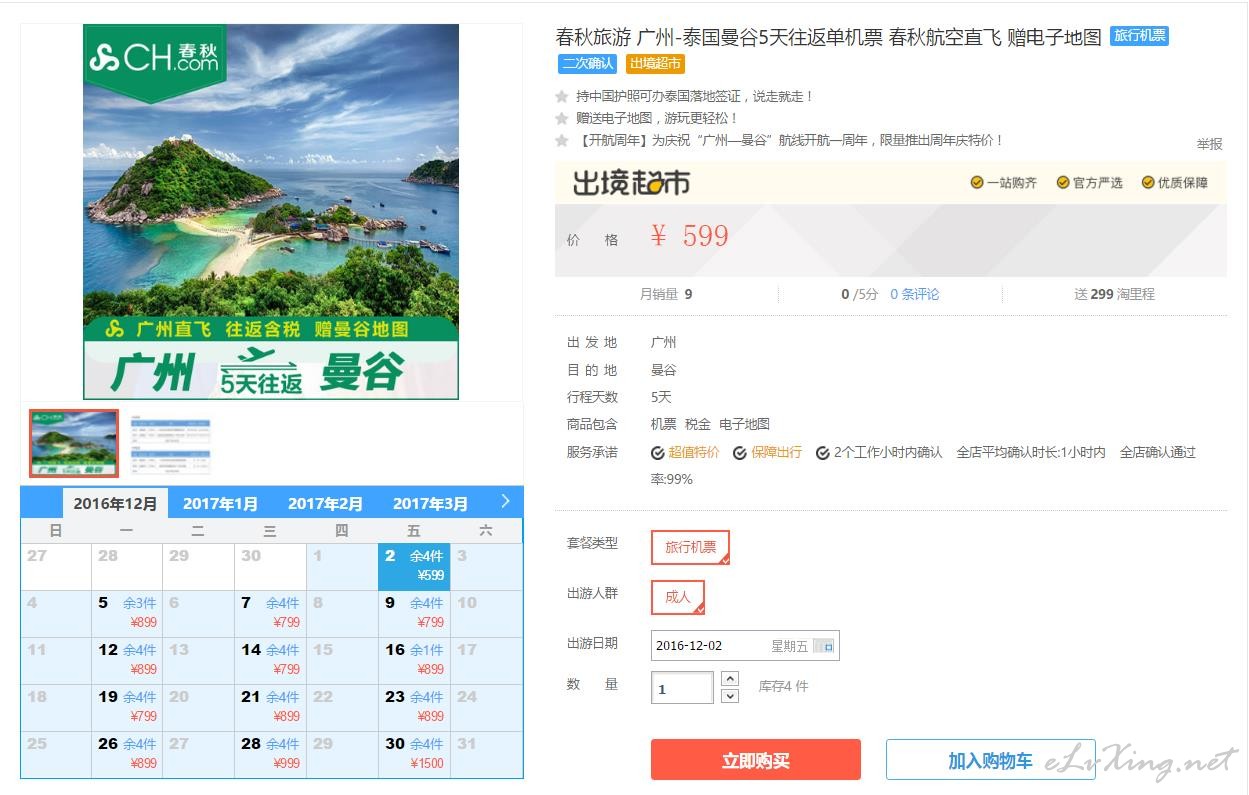Viewport: 1249px width, 795px height.
Task: Select the flight table thumbnail
Action: pos(171,443)
